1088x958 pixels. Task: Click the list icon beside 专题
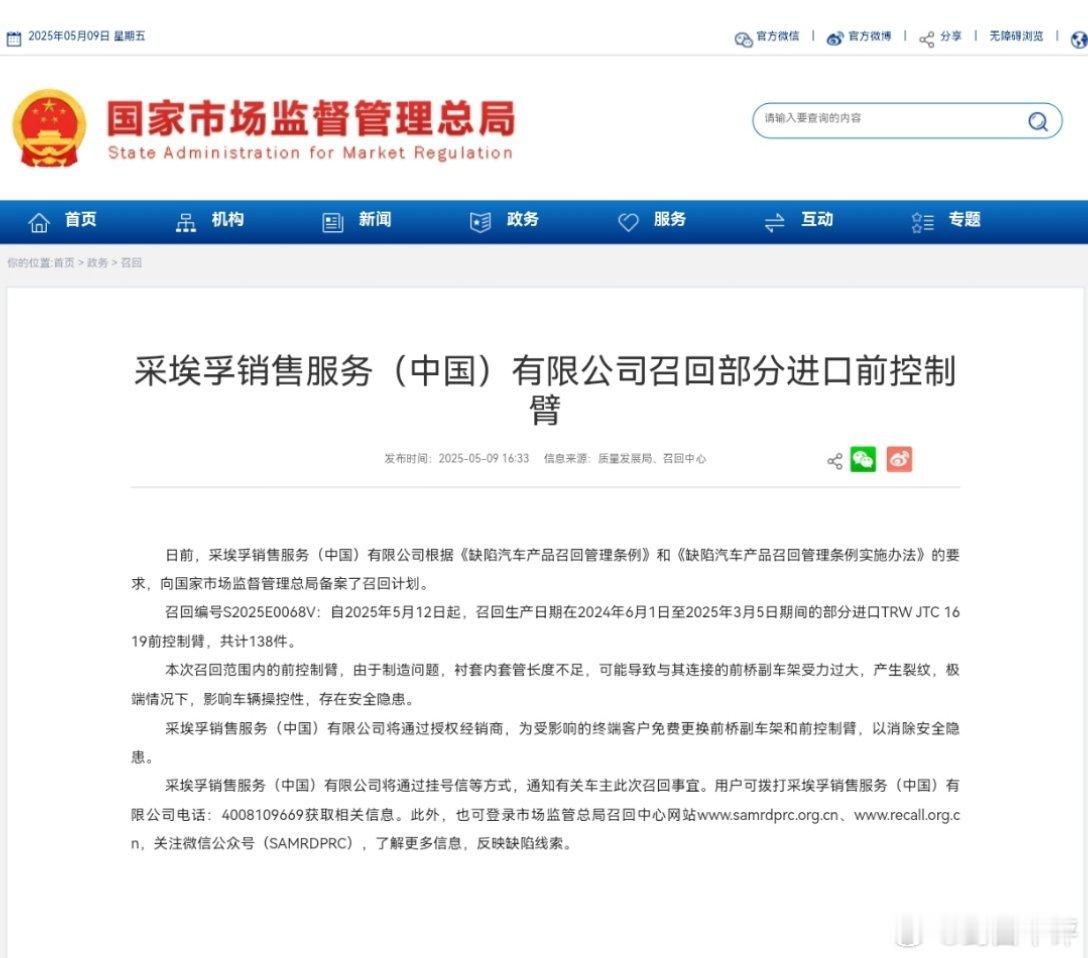click(x=922, y=222)
